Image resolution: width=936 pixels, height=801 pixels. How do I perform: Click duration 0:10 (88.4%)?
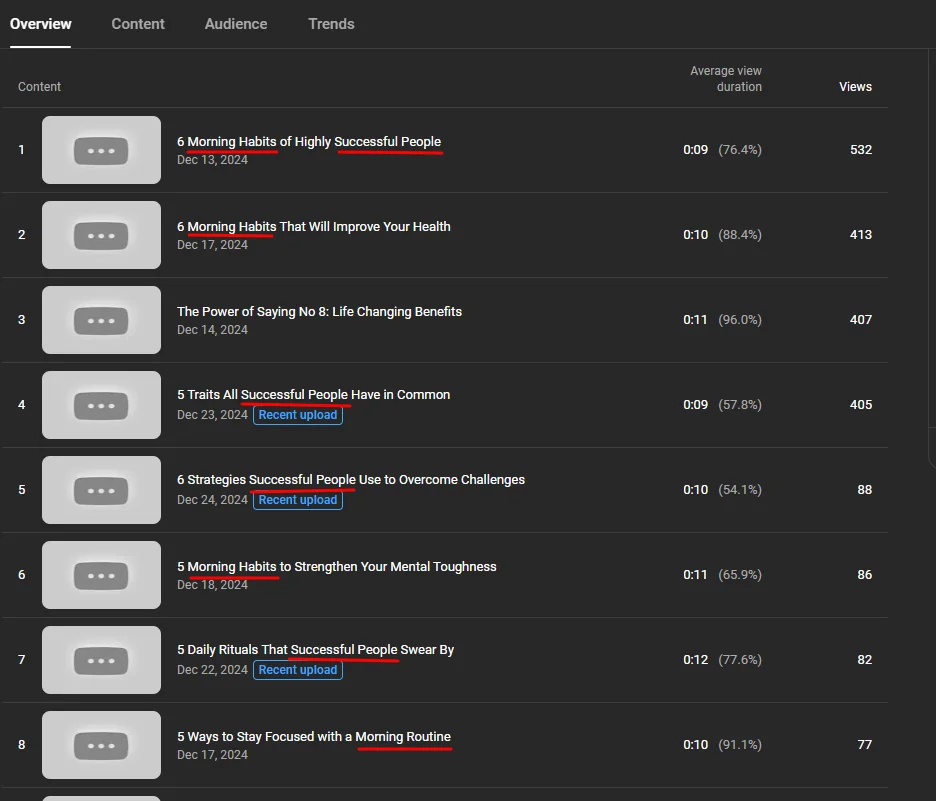pos(722,235)
